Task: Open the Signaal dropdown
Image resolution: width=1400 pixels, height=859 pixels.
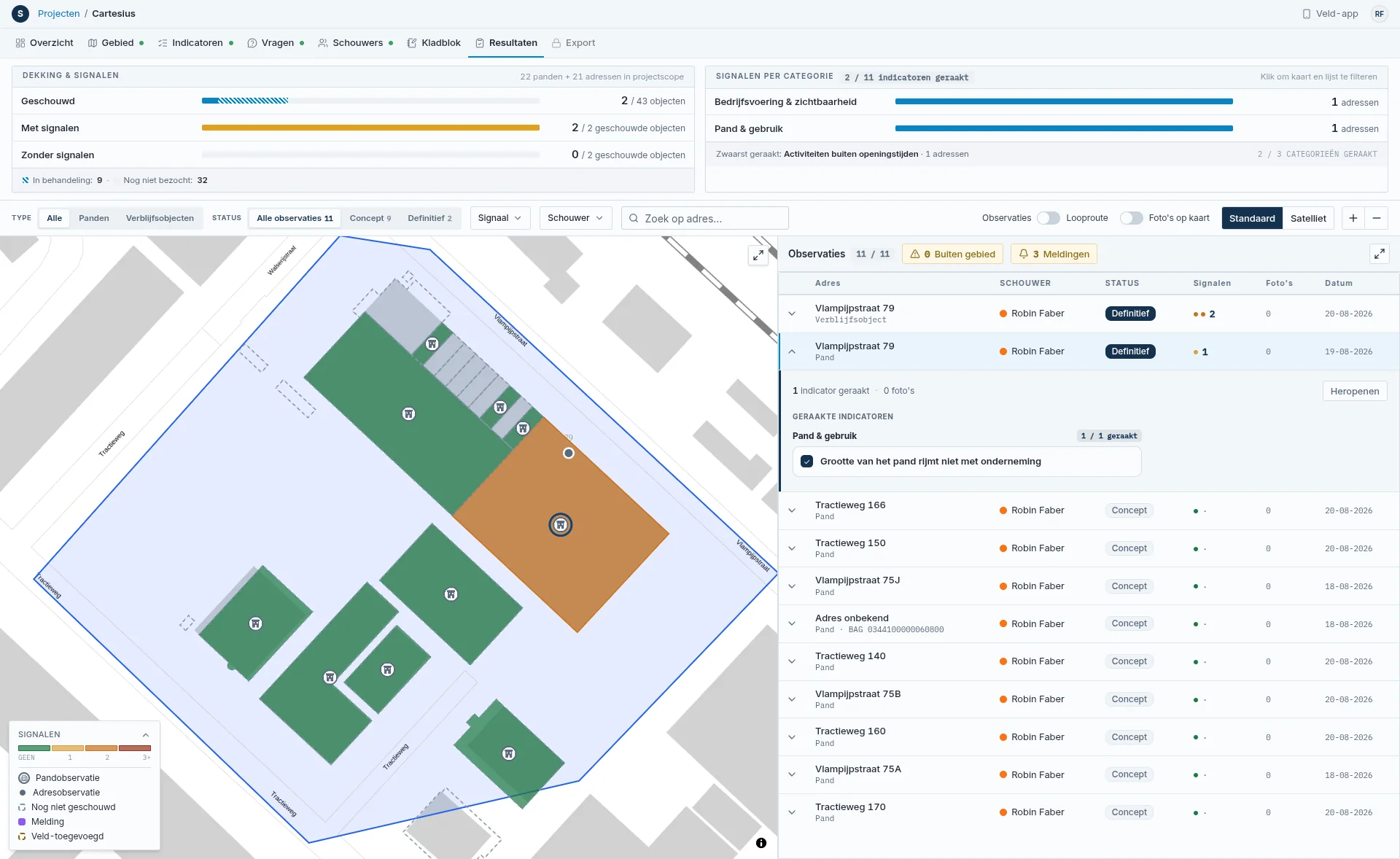Action: [499, 218]
